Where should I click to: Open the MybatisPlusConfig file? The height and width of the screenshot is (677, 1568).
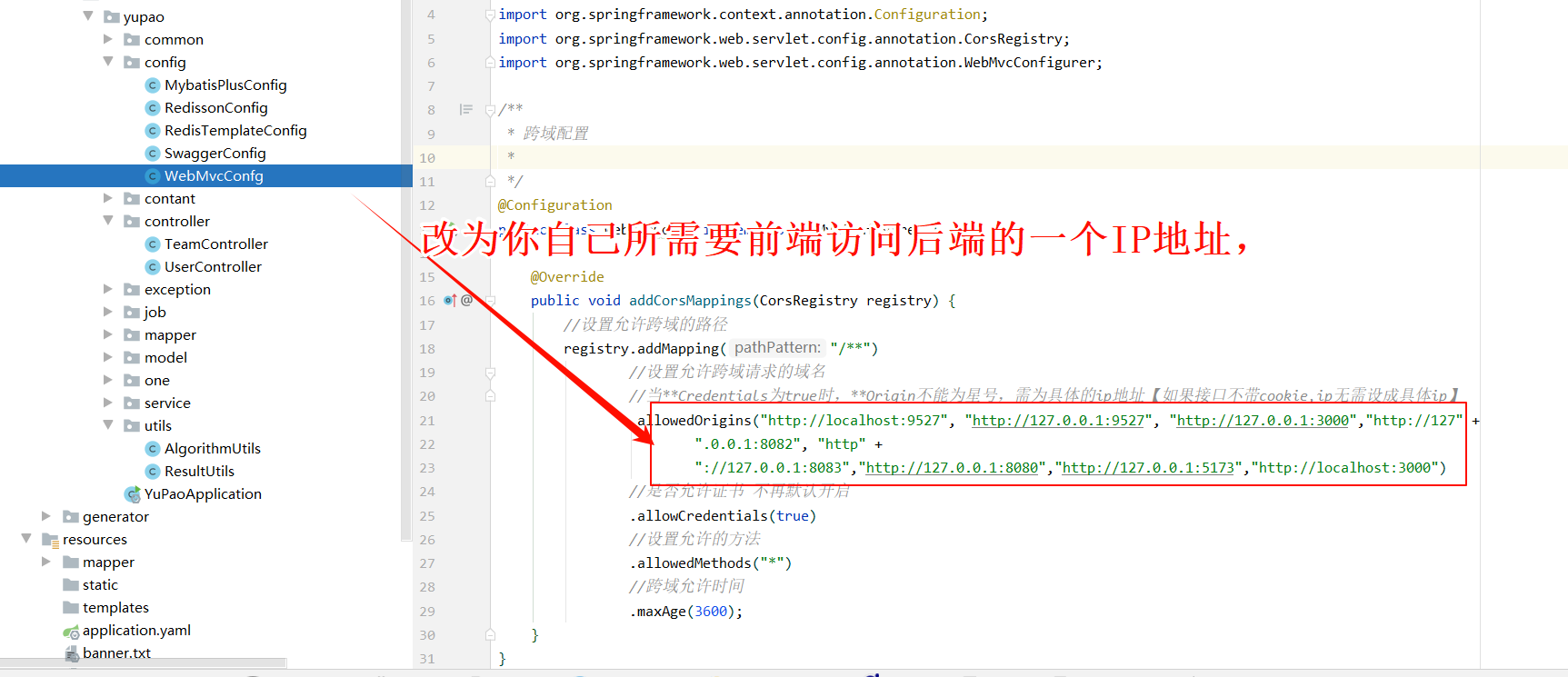(225, 85)
